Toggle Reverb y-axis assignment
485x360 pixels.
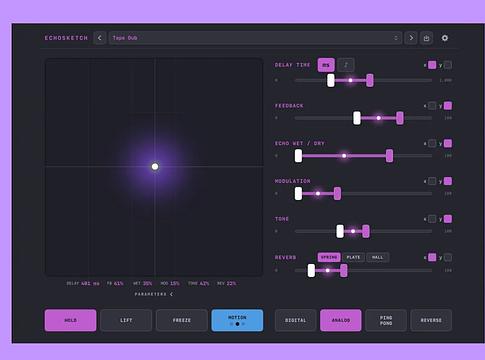coord(448,257)
